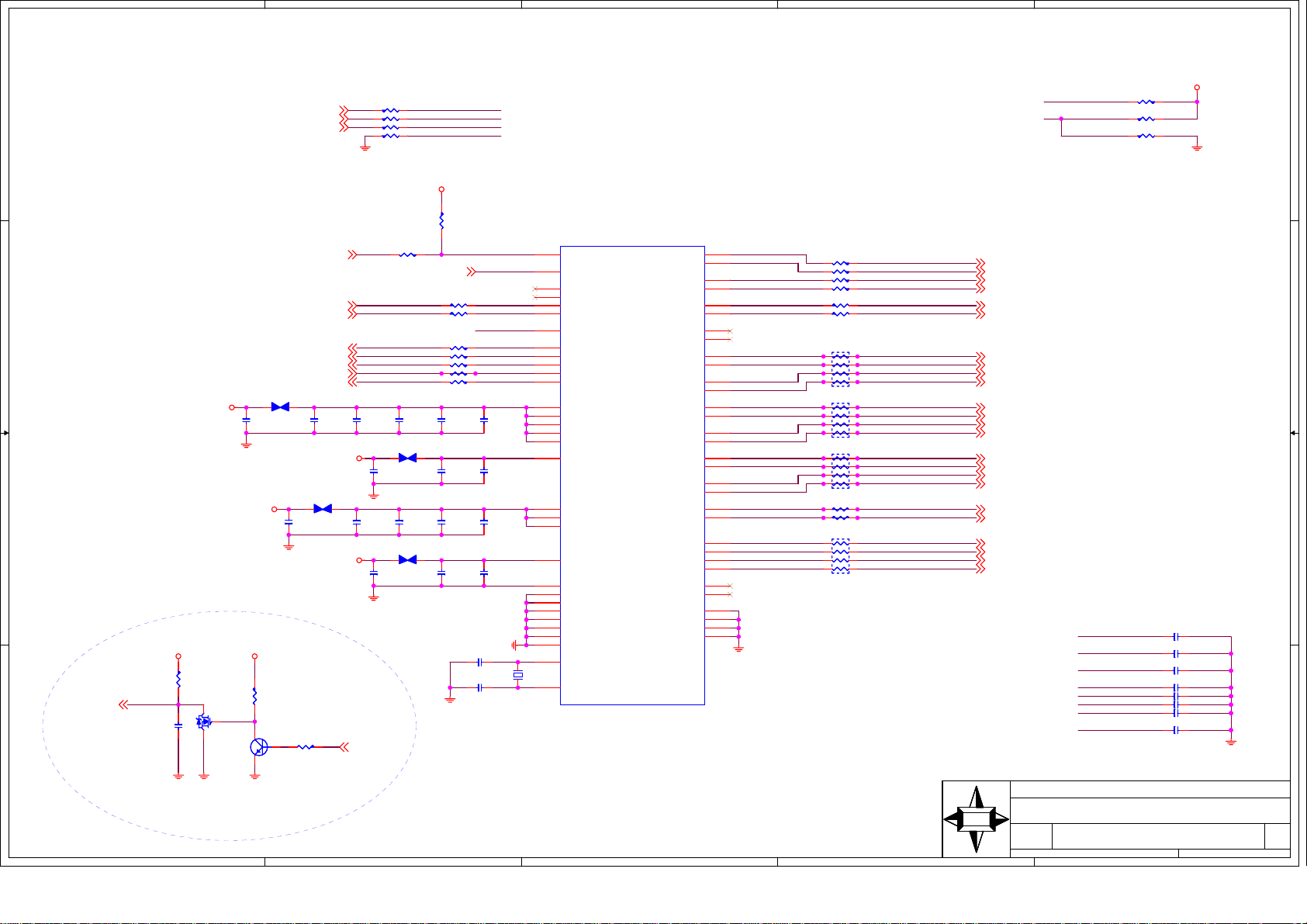This screenshot has width=1307, height=924.
Task: Select the bottom dashed resistor array box right of IC
Action: 840,556
